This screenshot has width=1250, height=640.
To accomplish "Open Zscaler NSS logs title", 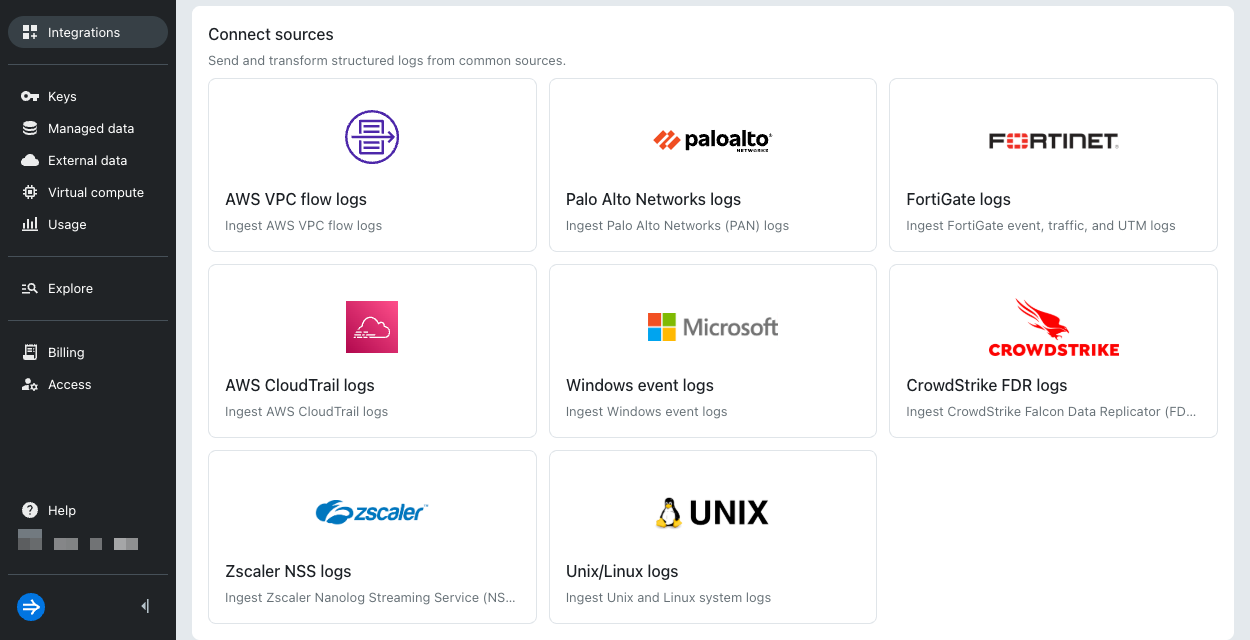I will (x=288, y=571).
